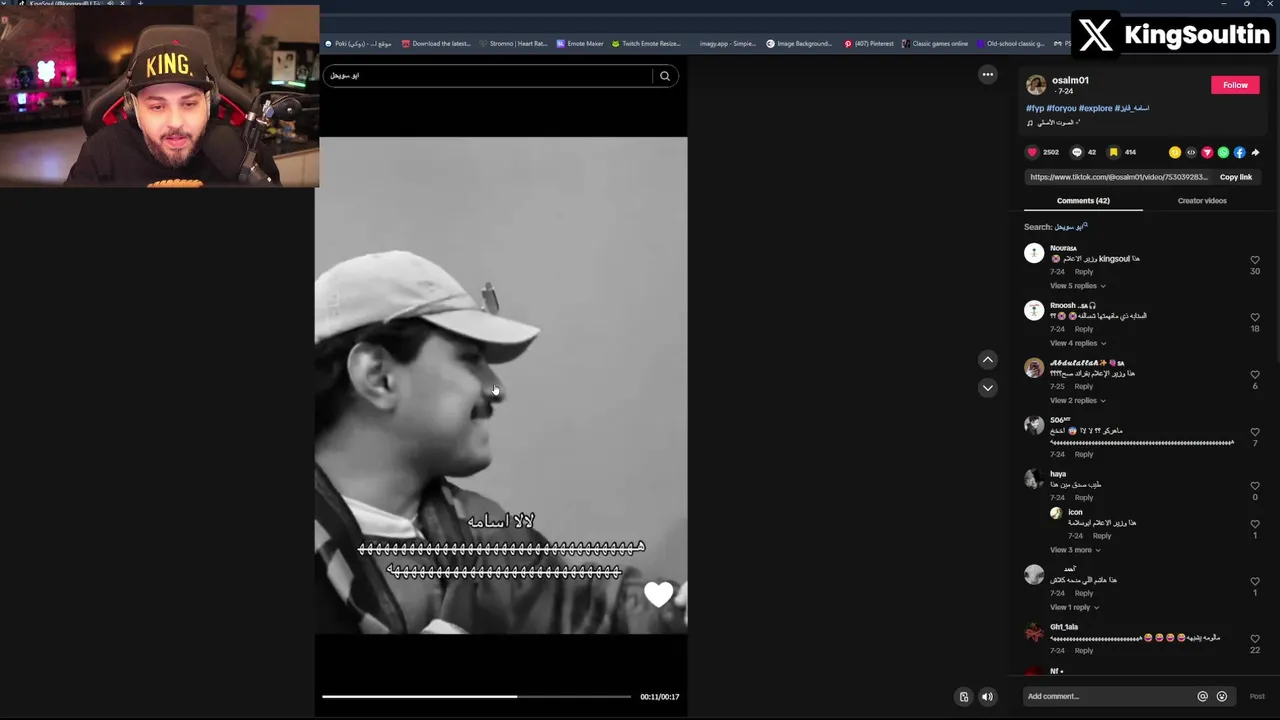This screenshot has width=1280, height=720.
Task: Click the Post comment button
Action: (1257, 696)
